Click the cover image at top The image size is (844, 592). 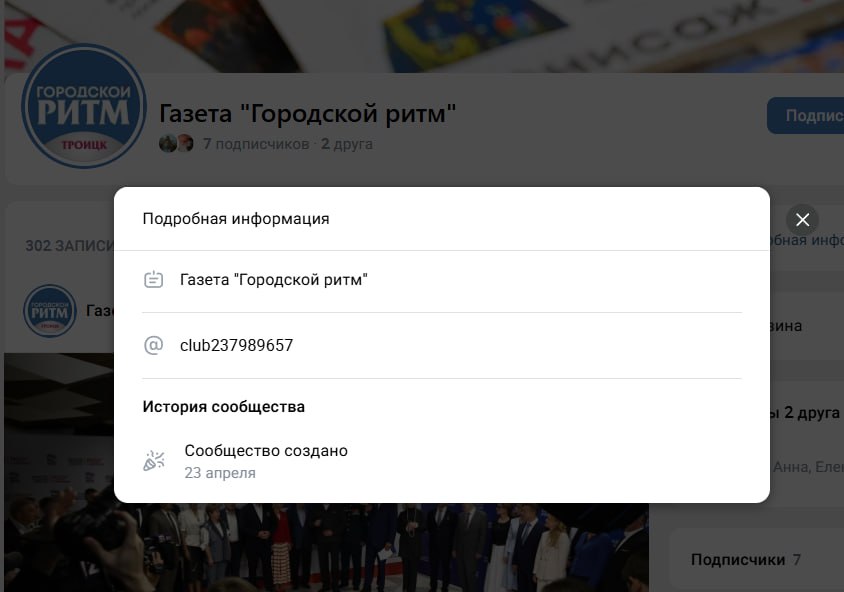(x=424, y=36)
